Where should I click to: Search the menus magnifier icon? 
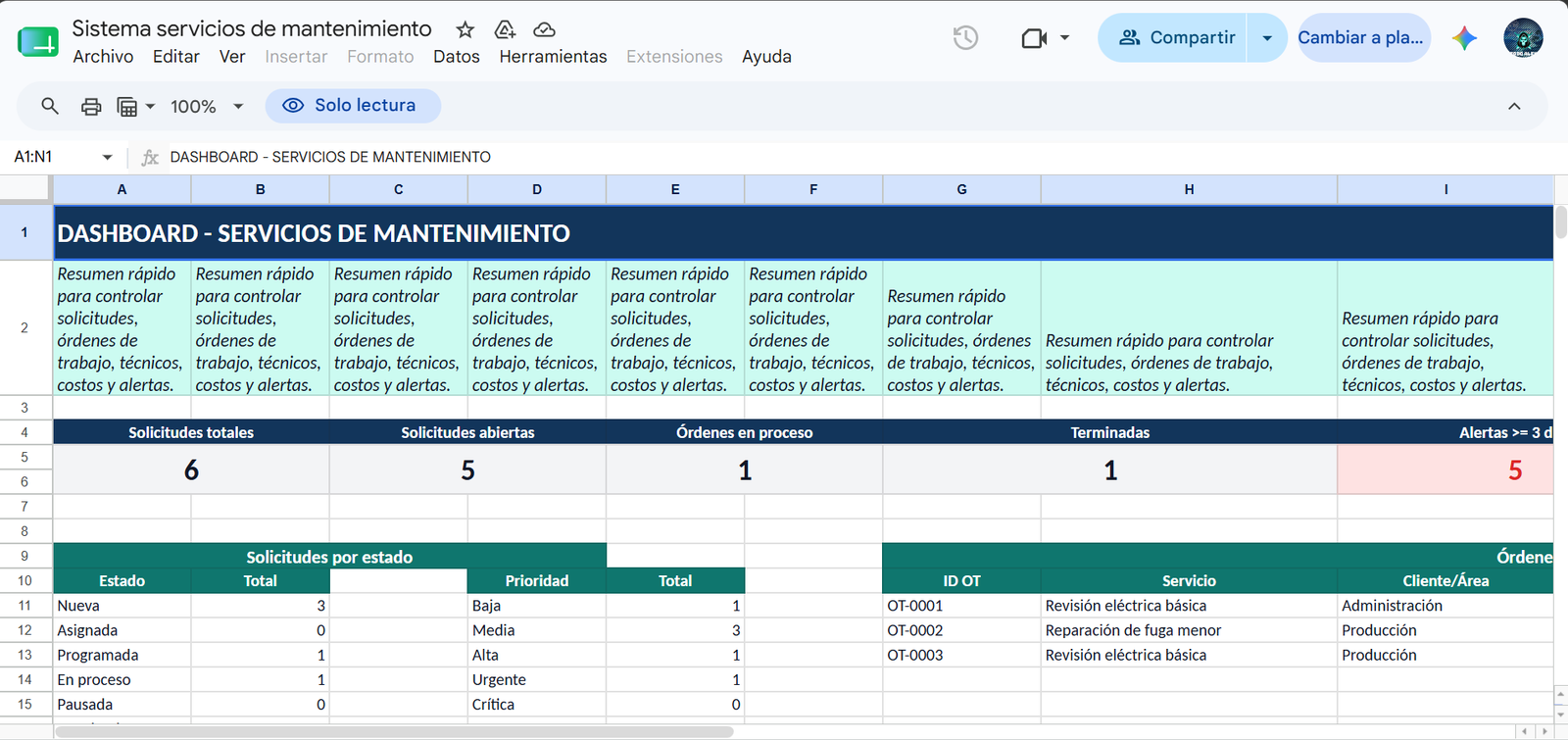[x=50, y=106]
